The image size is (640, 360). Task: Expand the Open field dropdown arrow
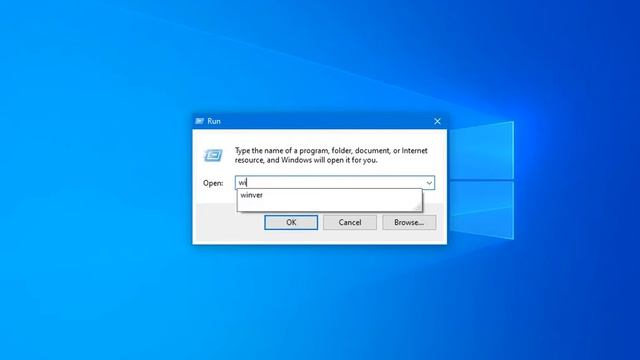[x=429, y=183]
